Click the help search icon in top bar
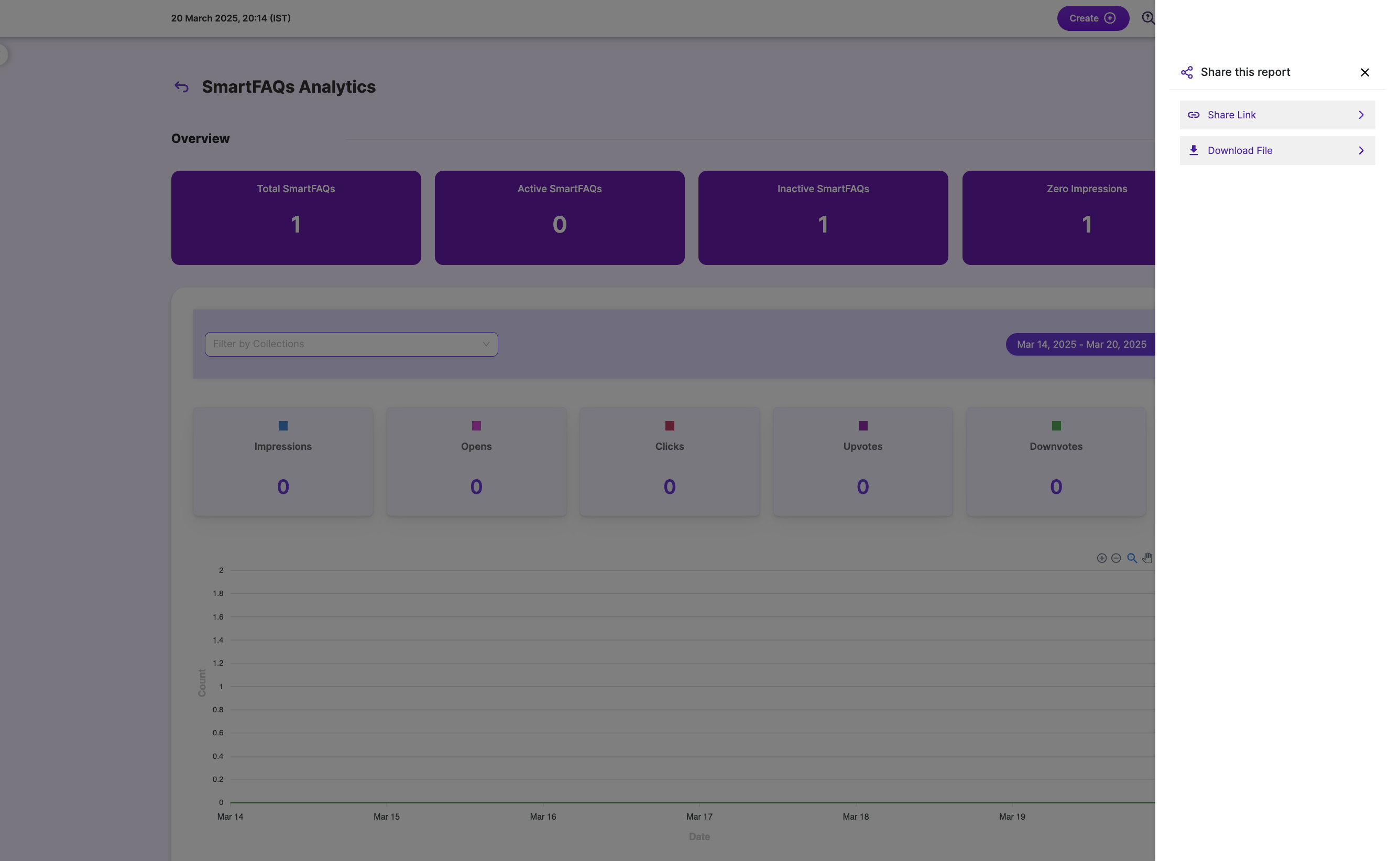This screenshot has height=861, width=1400. [x=1147, y=18]
